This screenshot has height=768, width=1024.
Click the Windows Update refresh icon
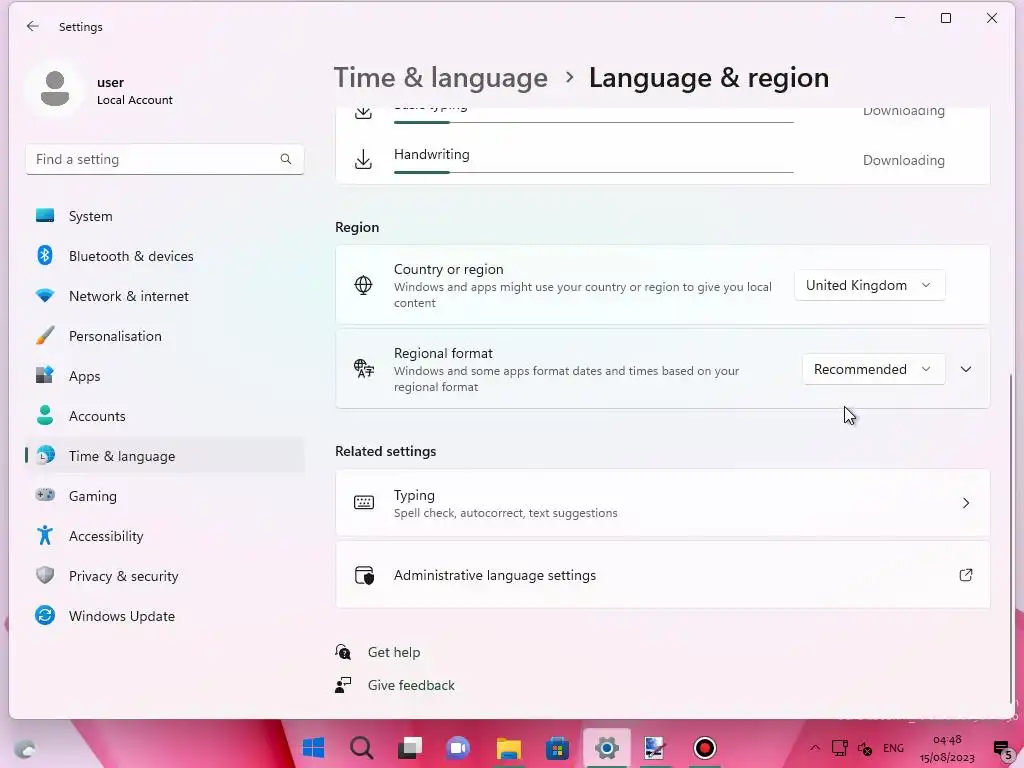pos(45,615)
